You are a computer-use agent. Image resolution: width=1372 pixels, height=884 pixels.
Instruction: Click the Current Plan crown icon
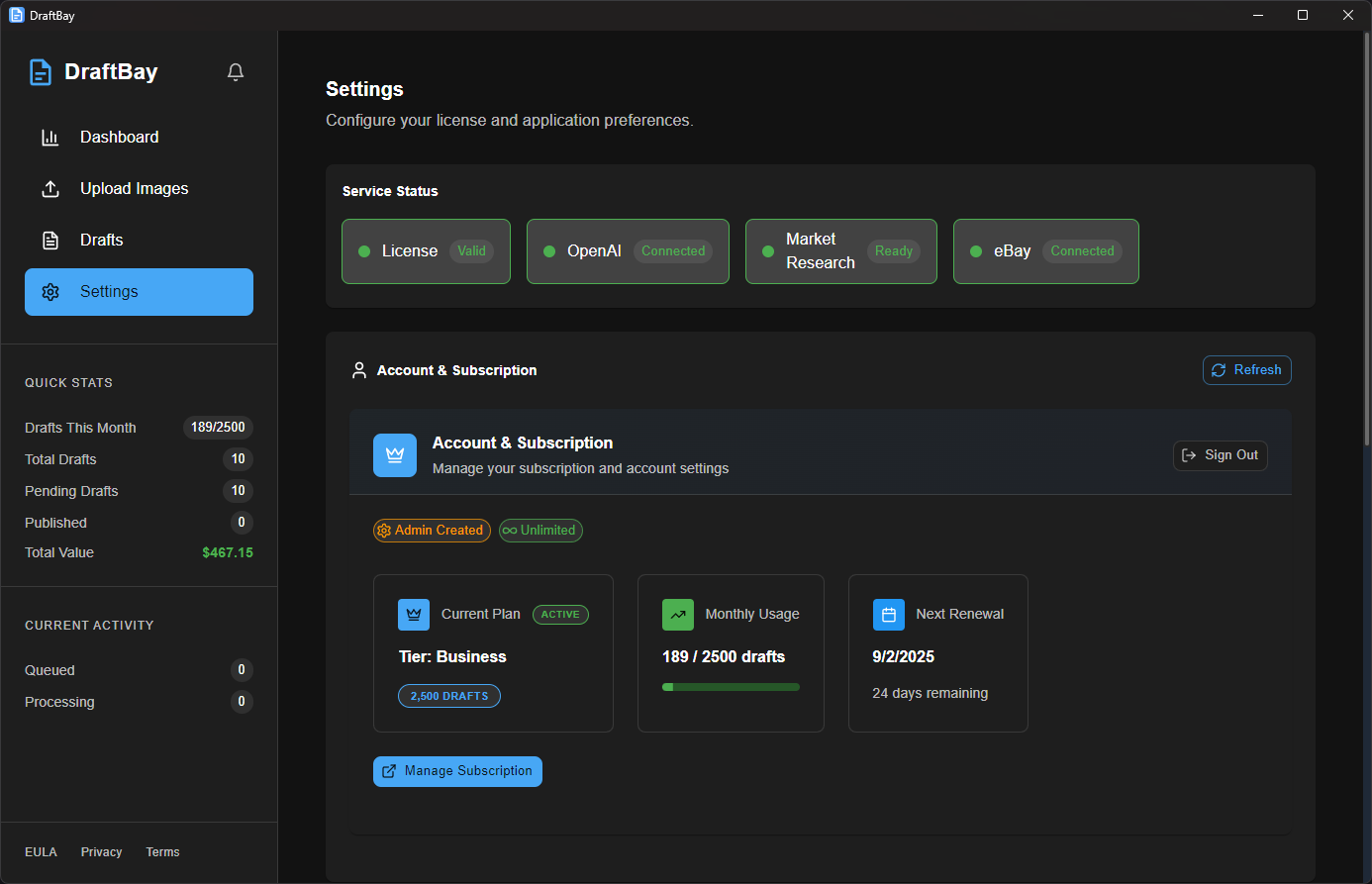(414, 615)
